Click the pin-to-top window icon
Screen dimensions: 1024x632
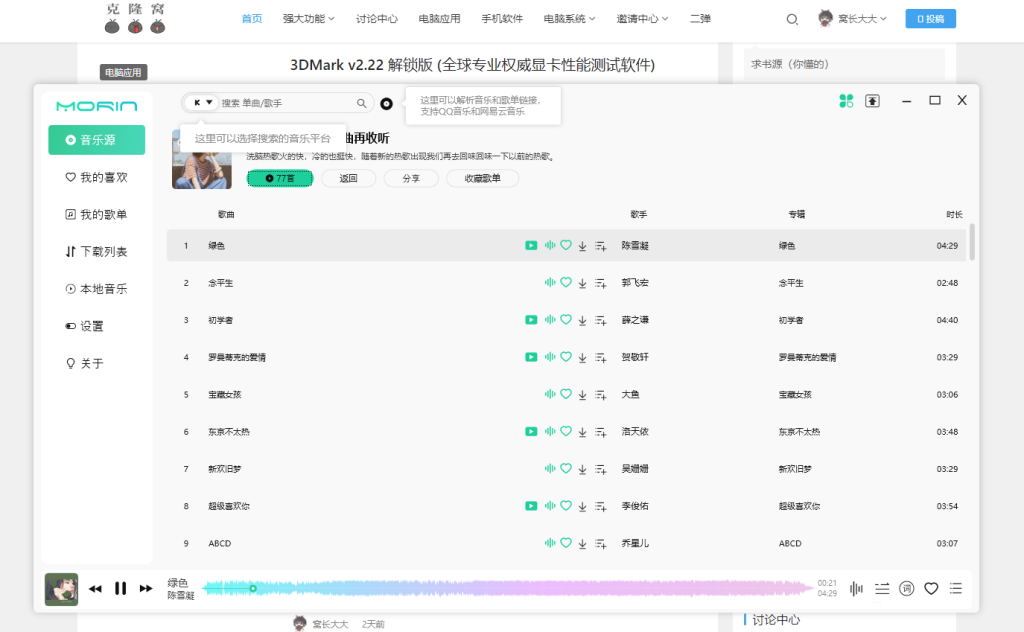(x=872, y=101)
